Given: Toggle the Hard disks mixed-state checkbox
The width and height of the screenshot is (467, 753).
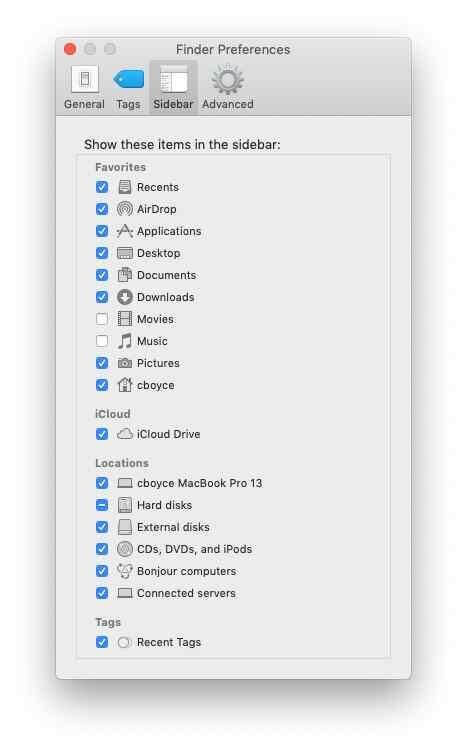Looking at the screenshot, I should (x=102, y=505).
